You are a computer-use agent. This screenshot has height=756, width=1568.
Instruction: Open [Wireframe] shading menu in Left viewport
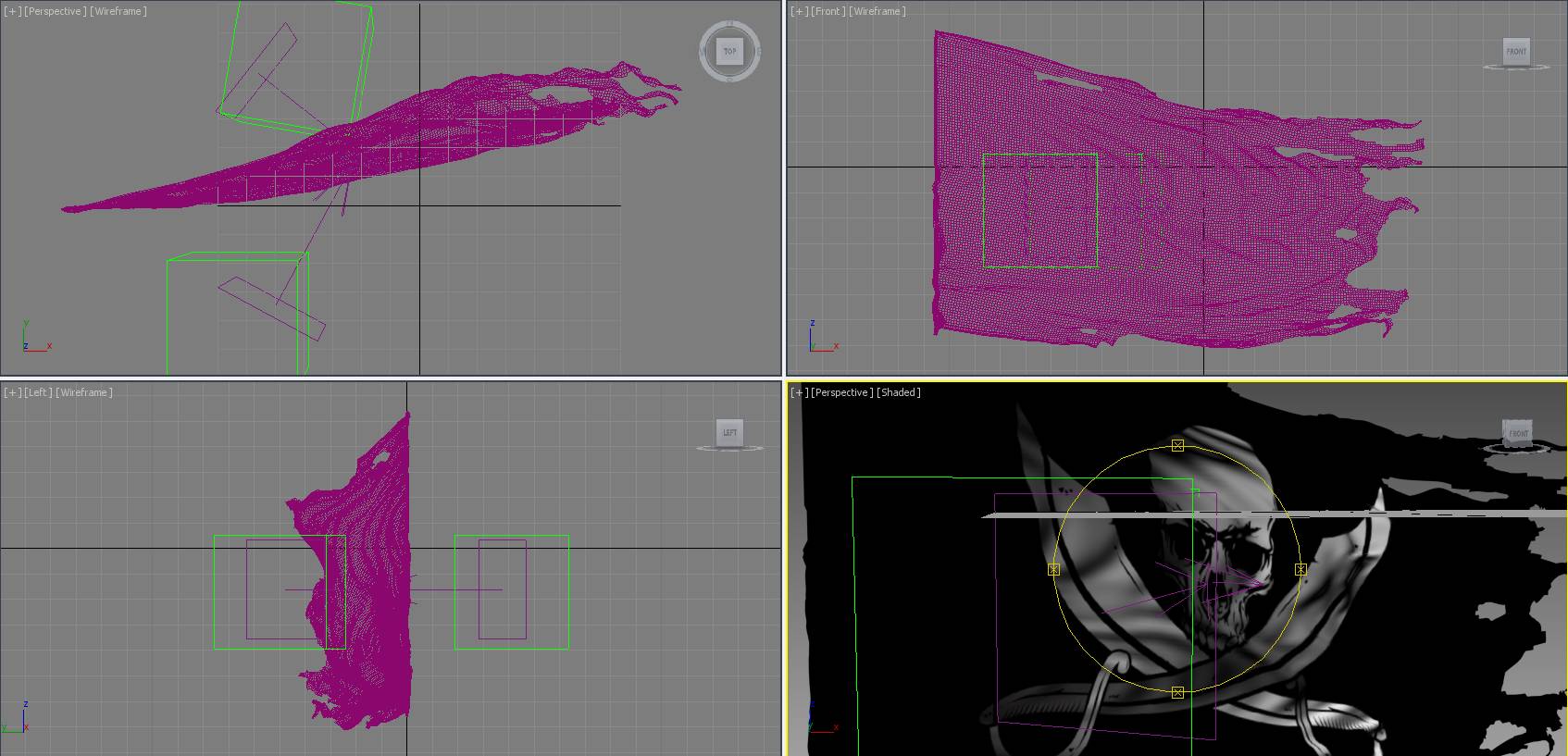[84, 392]
